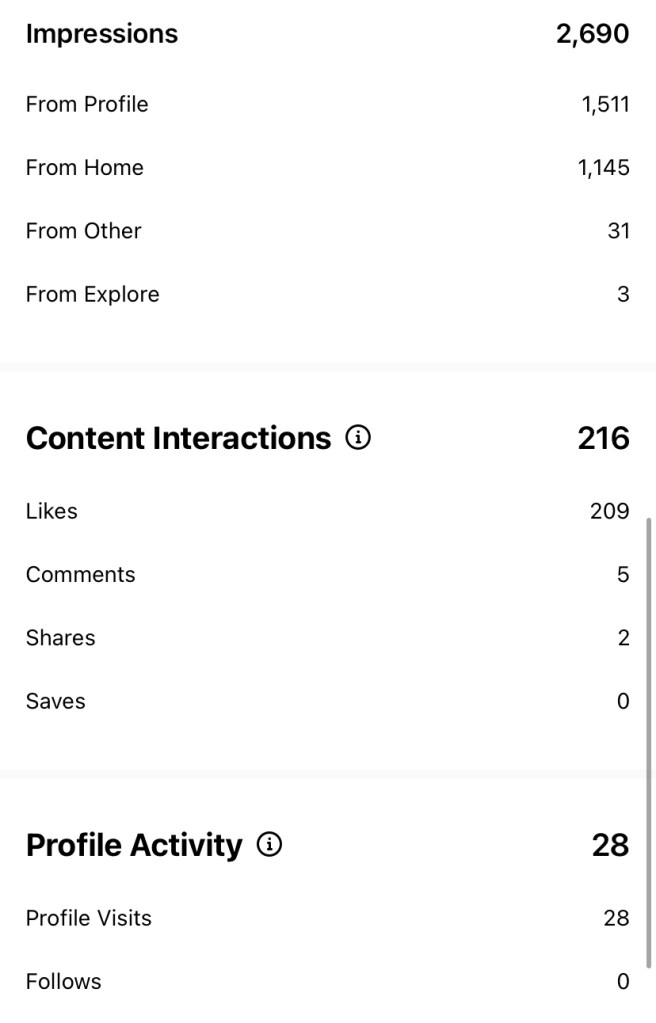Tap the Profile Visits row label
The height and width of the screenshot is (1023, 656).
tap(89, 918)
